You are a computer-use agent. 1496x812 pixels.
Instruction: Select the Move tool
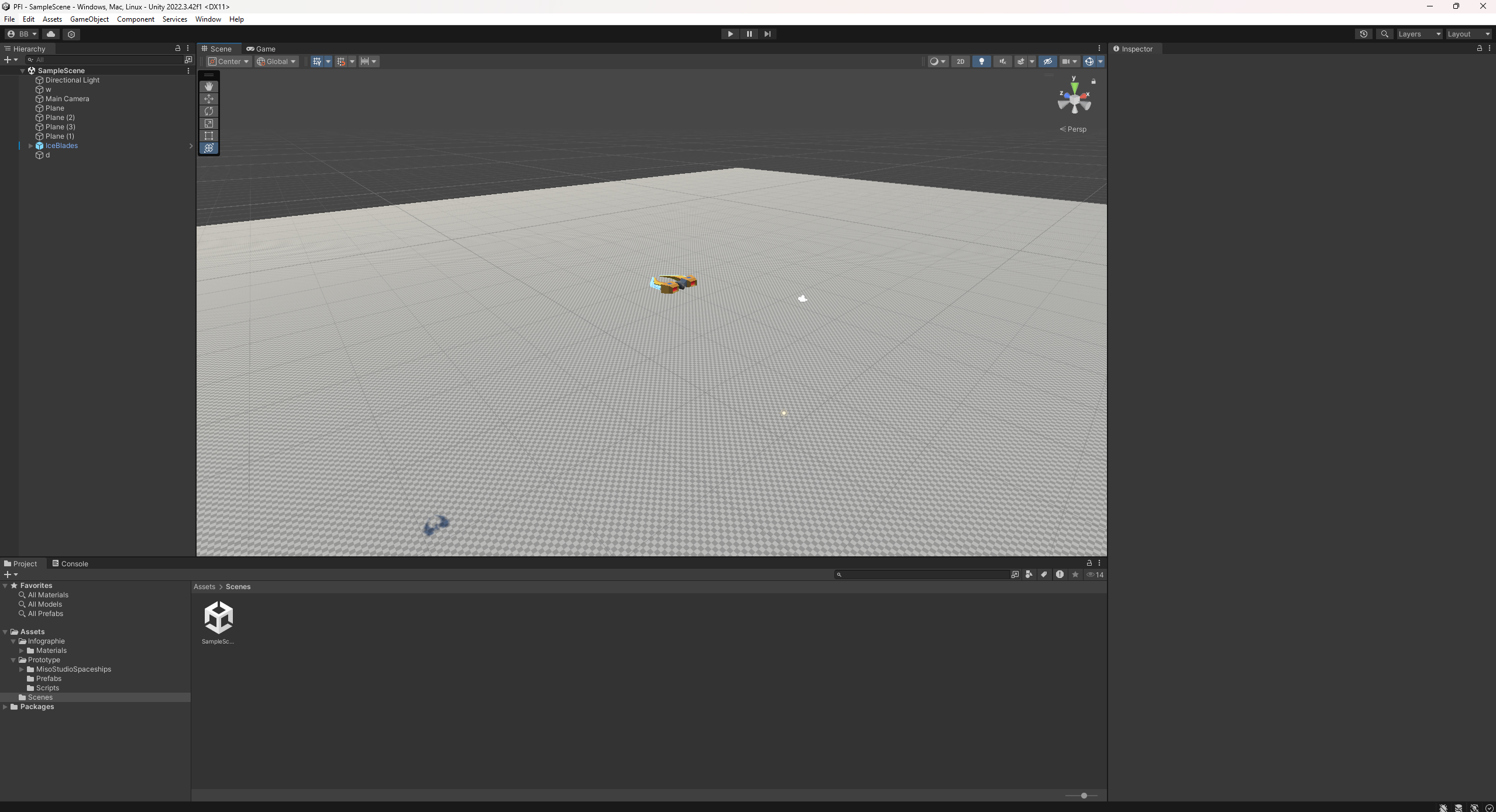pyautogui.click(x=209, y=99)
